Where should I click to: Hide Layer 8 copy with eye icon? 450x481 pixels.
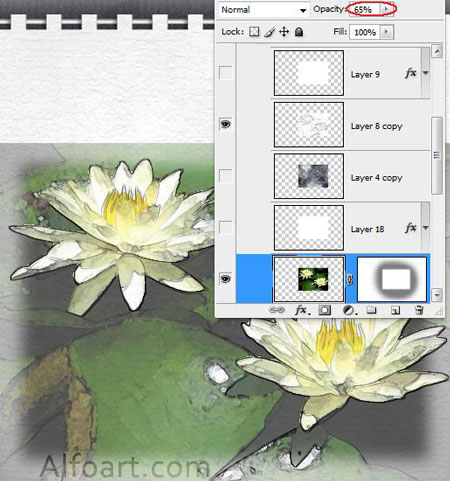pos(226,124)
